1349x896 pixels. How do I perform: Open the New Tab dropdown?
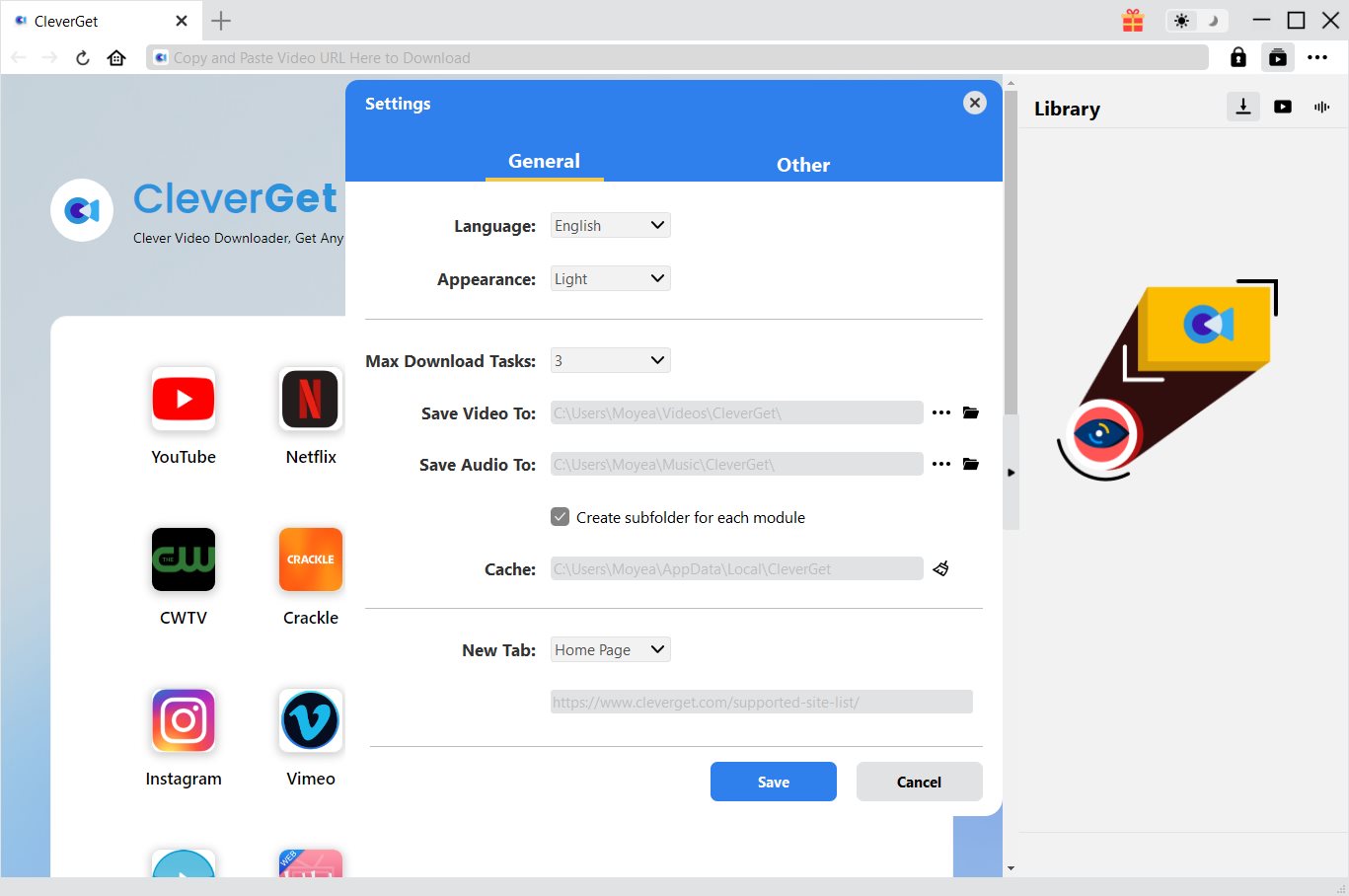click(x=609, y=649)
